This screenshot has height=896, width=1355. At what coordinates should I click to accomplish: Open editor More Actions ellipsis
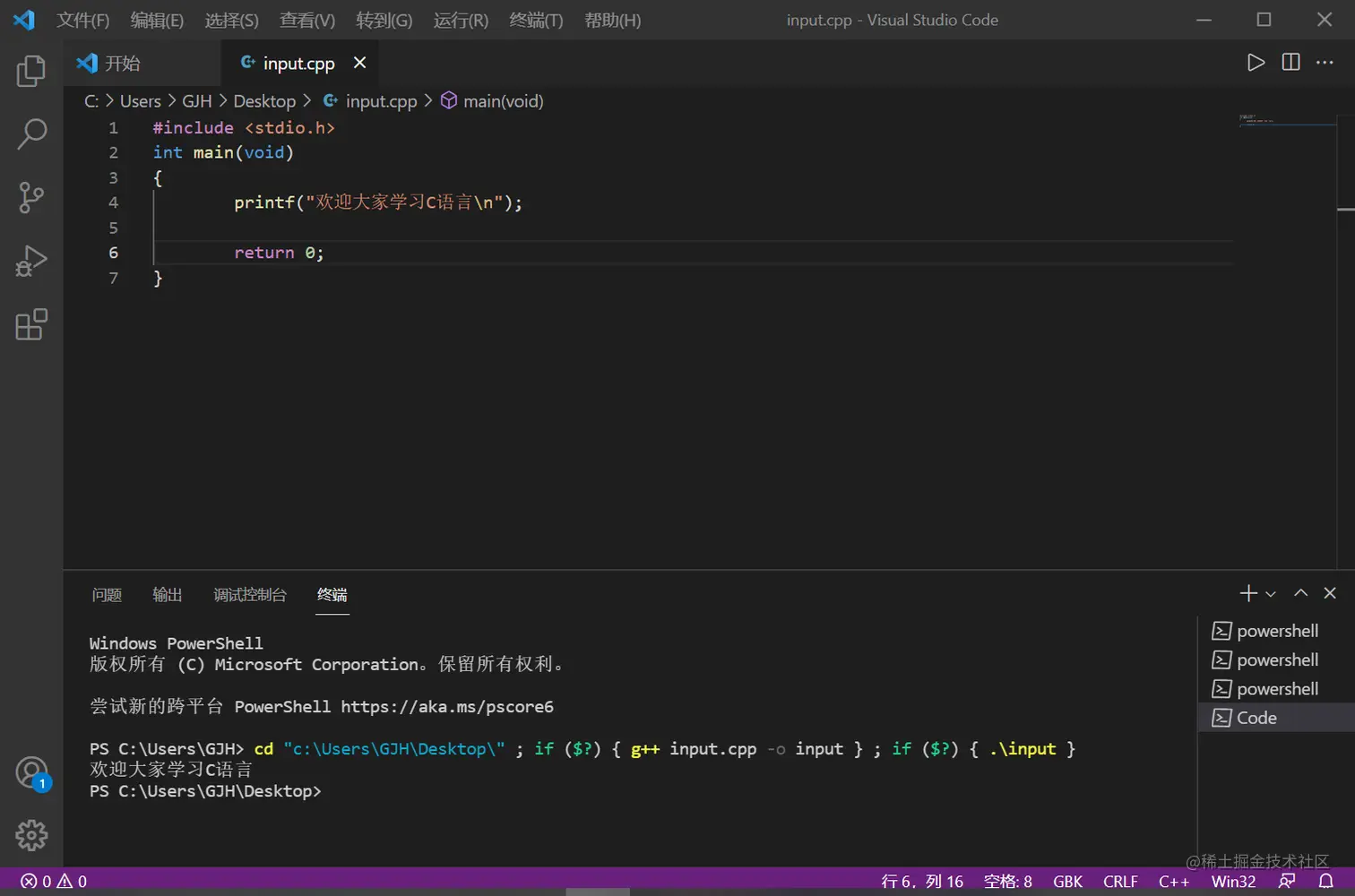coord(1325,63)
